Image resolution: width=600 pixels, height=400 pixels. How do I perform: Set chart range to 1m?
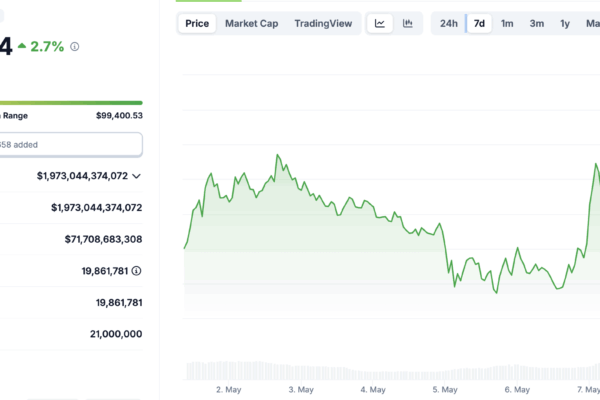coord(507,23)
